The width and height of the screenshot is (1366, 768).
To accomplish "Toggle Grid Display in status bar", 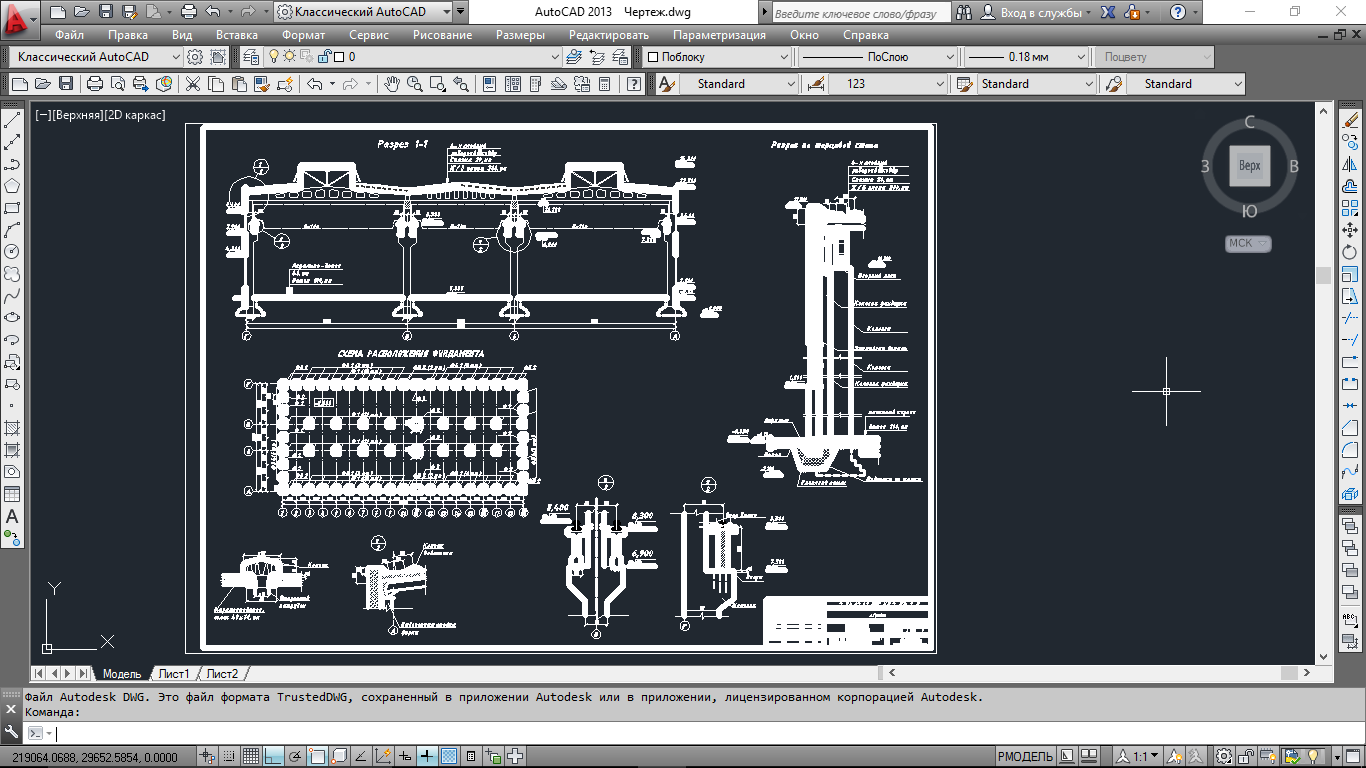I will tap(251, 757).
